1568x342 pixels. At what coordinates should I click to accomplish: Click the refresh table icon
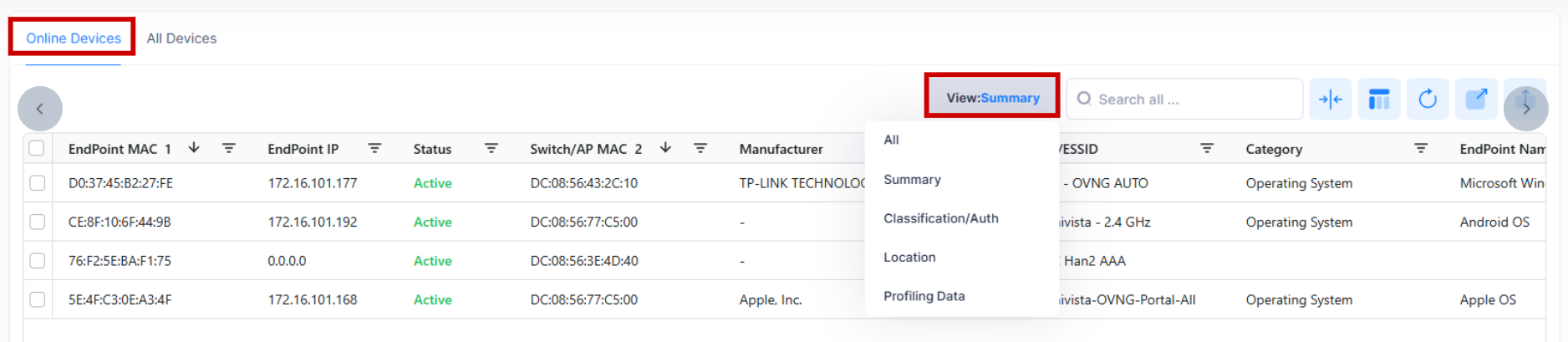1427,100
